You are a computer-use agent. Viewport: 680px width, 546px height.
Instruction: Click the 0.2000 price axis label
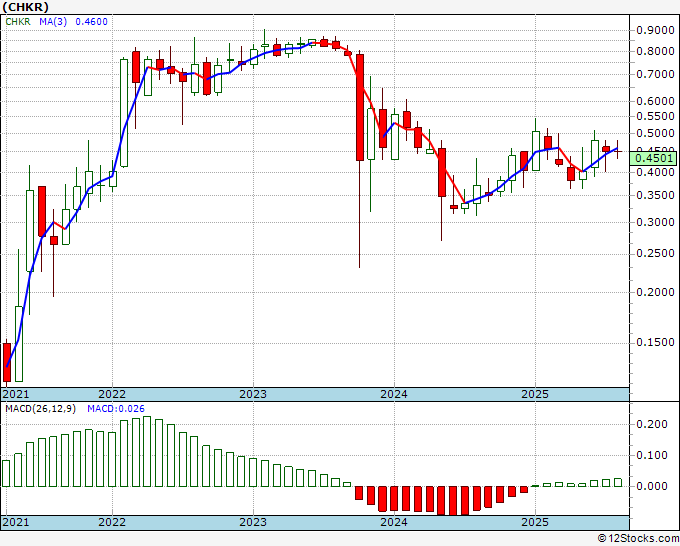click(x=655, y=292)
